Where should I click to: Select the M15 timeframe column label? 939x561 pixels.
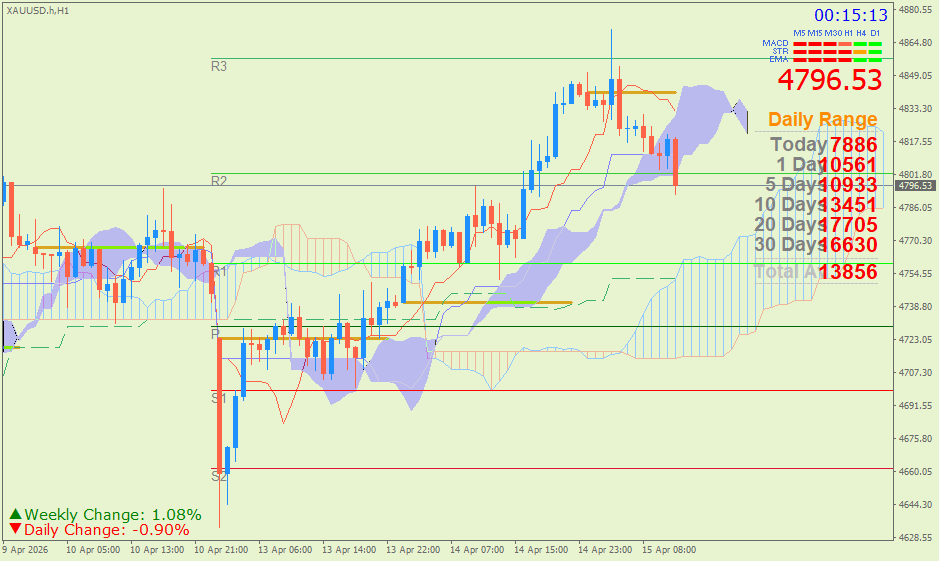coord(815,33)
